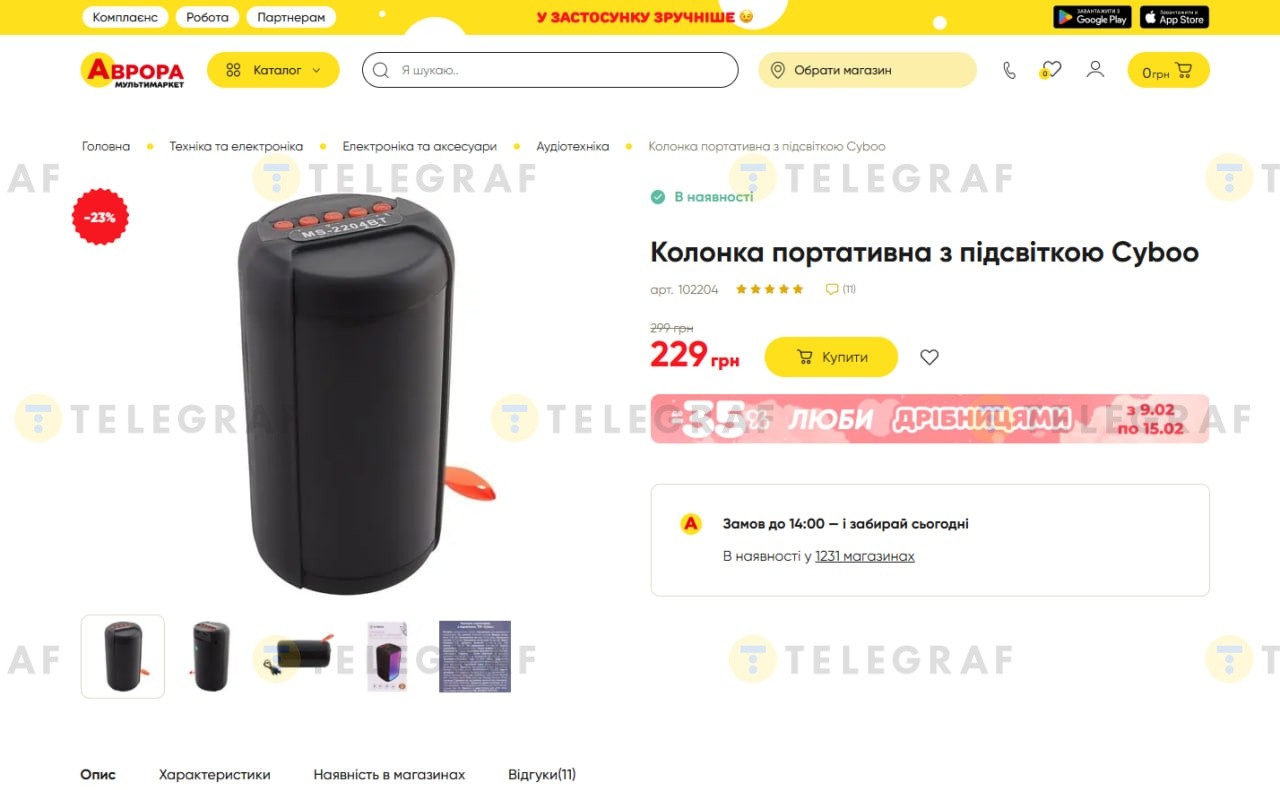Open the user account profile icon
The image size is (1280, 790).
point(1095,69)
